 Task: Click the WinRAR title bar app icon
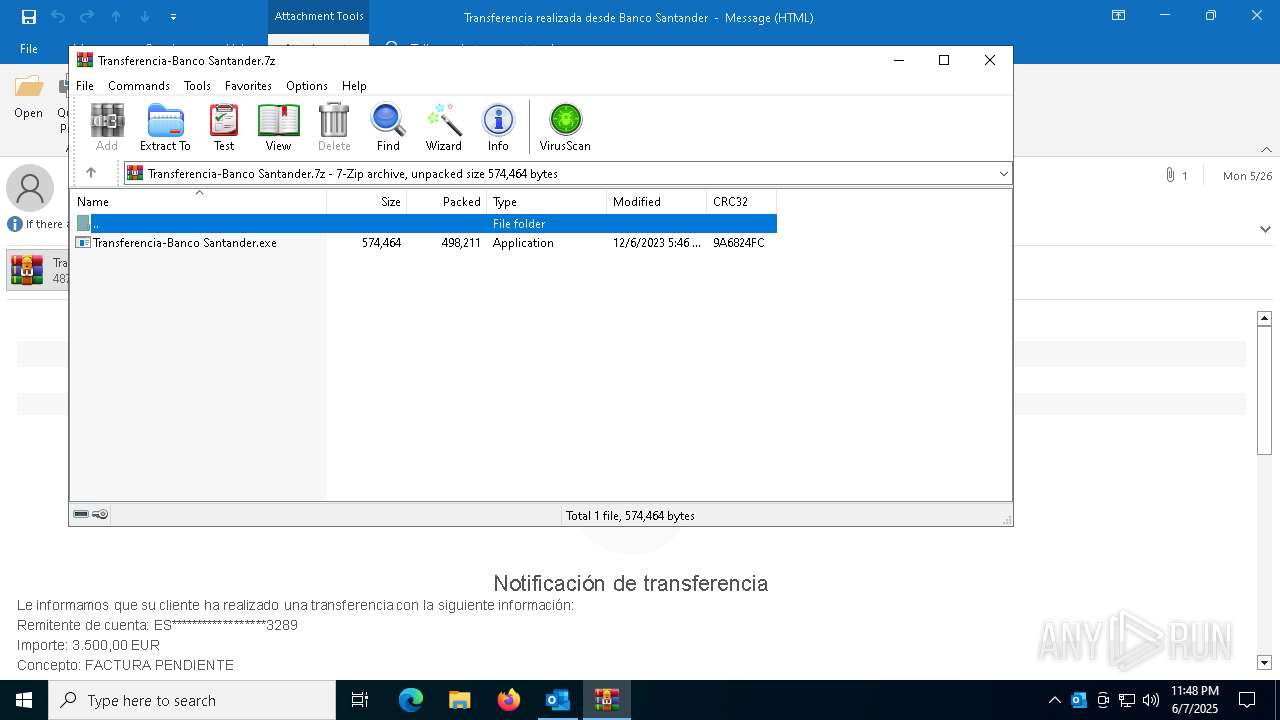pos(85,60)
